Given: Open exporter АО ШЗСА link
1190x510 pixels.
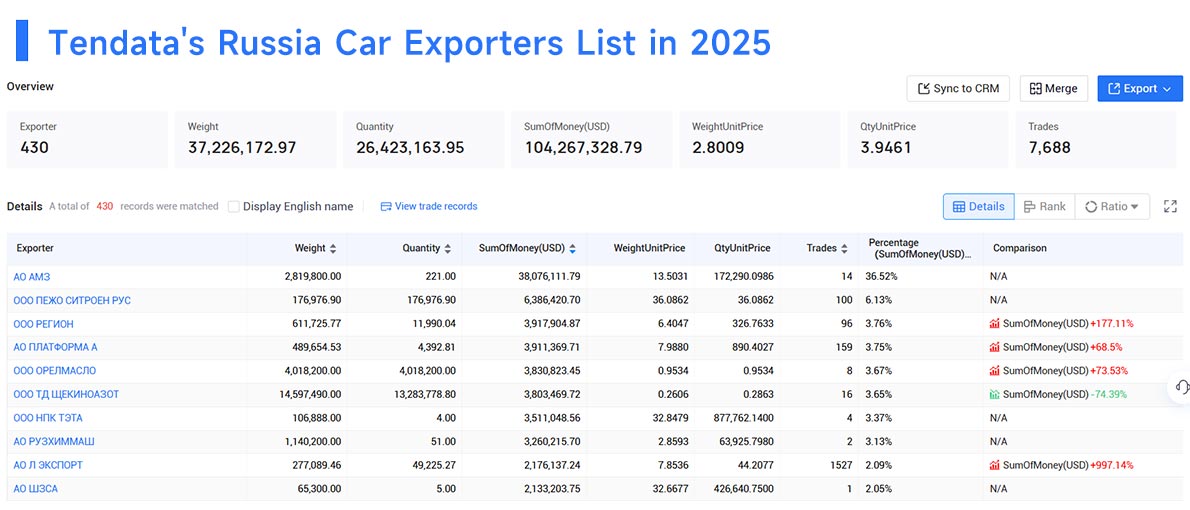Looking at the screenshot, I should coord(35,489).
